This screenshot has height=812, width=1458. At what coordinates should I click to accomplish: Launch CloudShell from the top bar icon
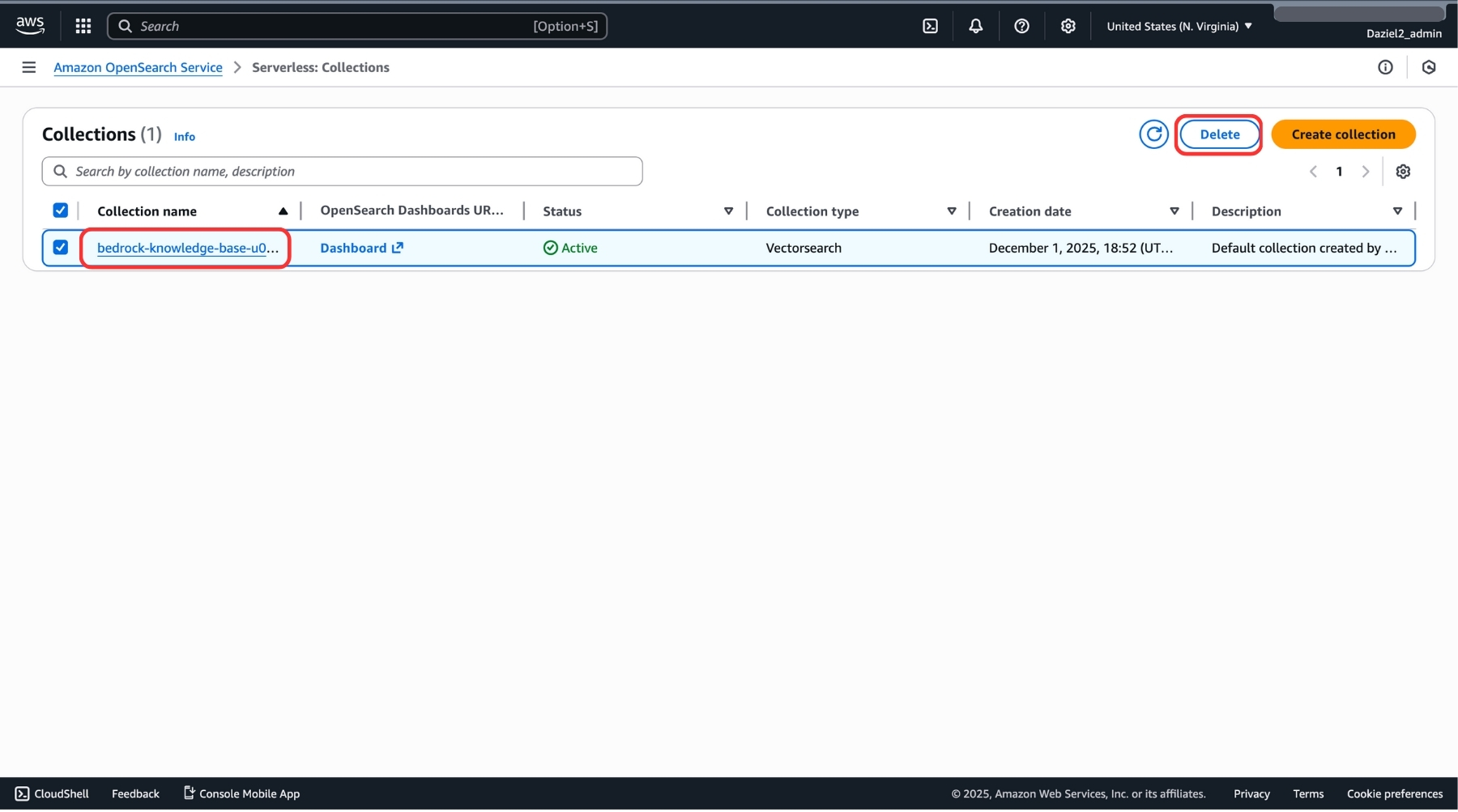click(930, 26)
